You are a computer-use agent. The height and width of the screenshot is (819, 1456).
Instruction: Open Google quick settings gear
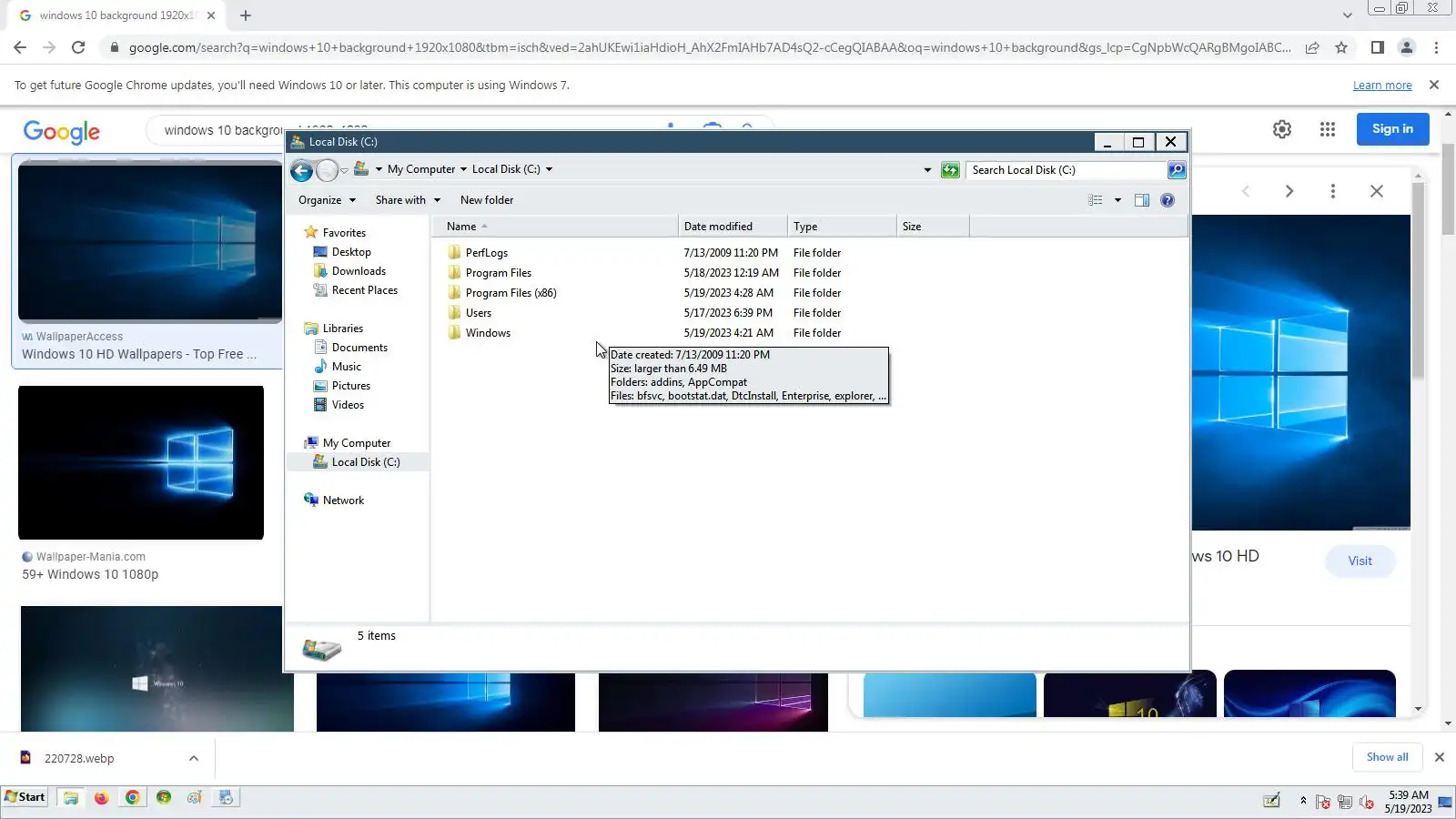[x=1282, y=129]
